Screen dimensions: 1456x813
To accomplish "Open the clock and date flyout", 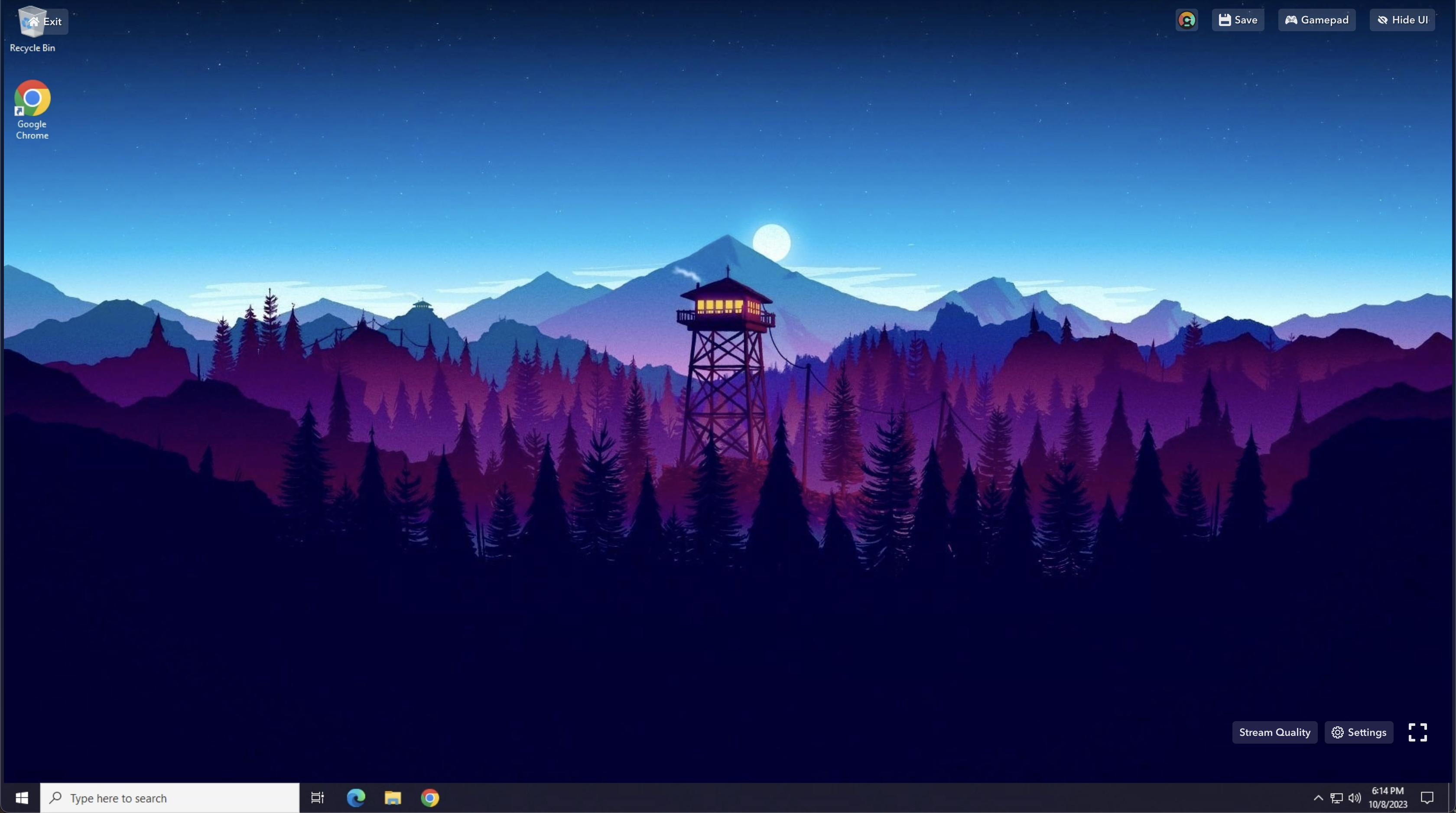I will tap(1388, 798).
